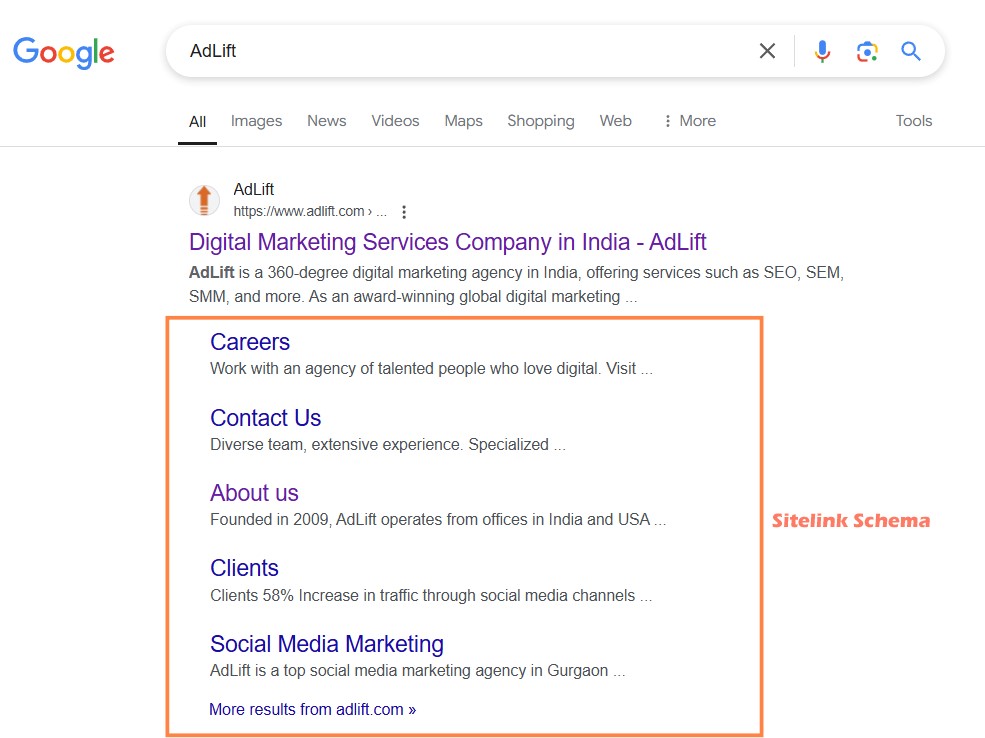
Task: Expand the More search filters menu
Action: pos(690,121)
